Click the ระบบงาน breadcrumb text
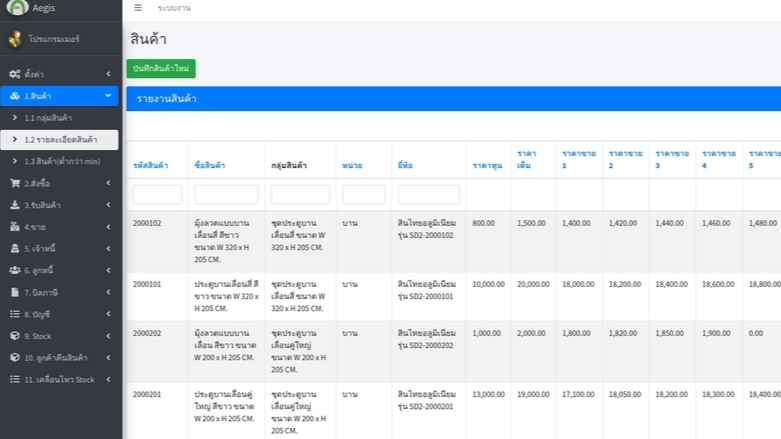The height and width of the screenshot is (439, 781). pyautogui.click(x=174, y=8)
